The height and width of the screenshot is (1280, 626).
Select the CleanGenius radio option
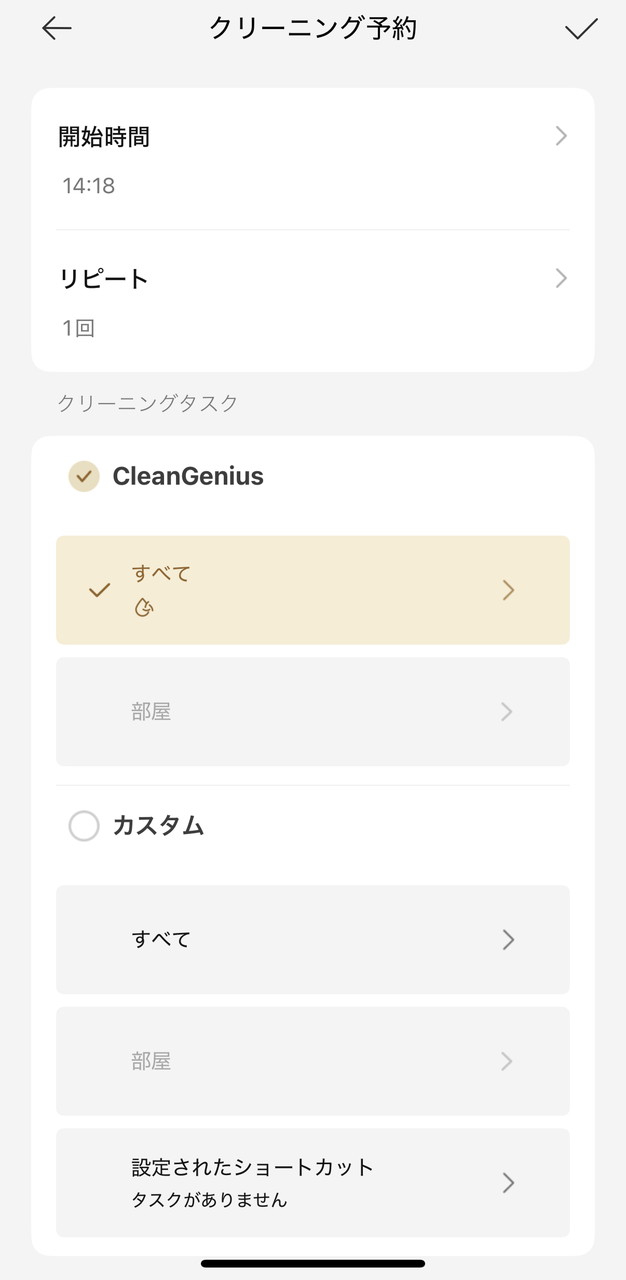click(x=84, y=477)
